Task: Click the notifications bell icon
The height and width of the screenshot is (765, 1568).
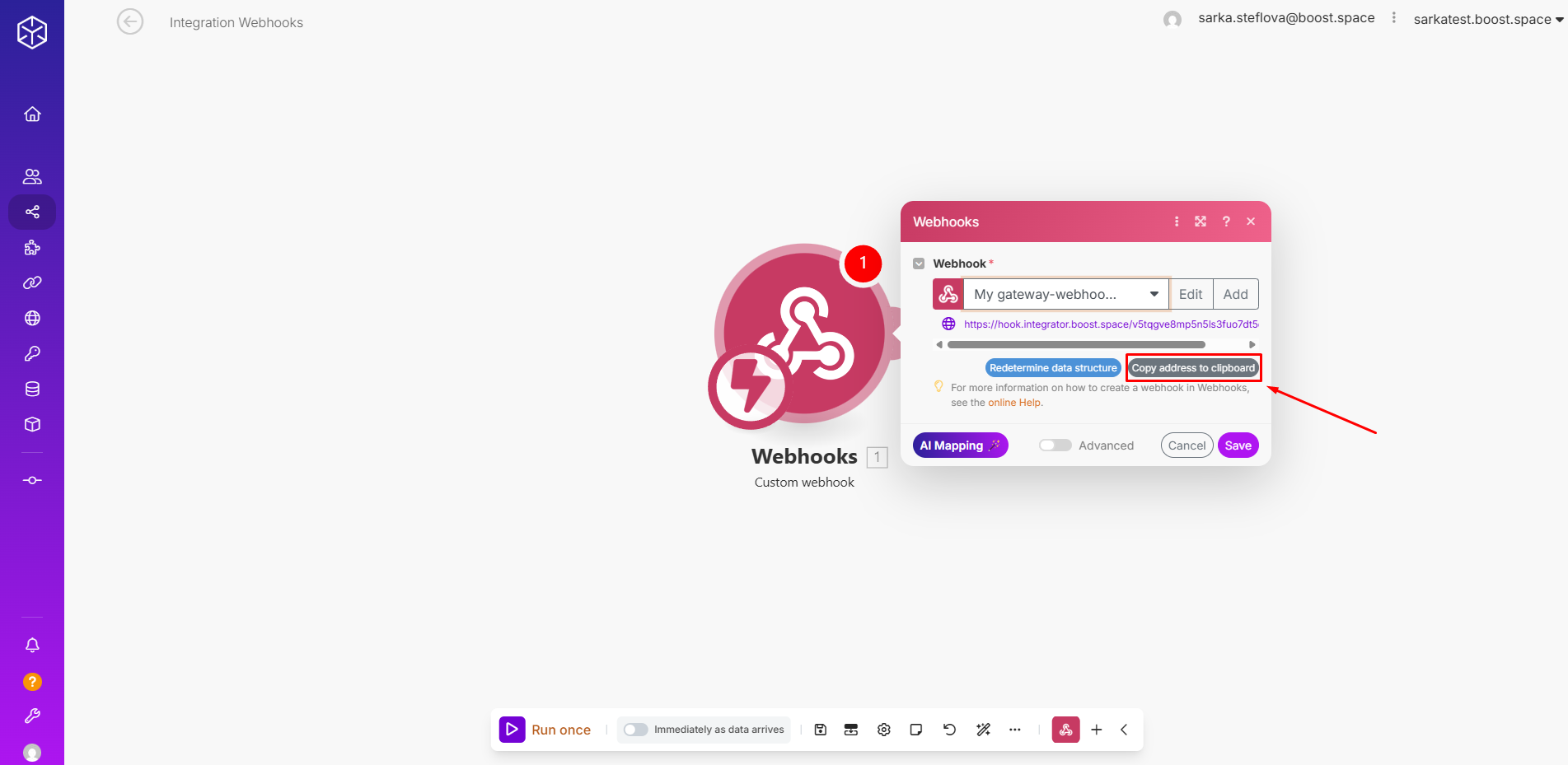Action: (x=32, y=646)
